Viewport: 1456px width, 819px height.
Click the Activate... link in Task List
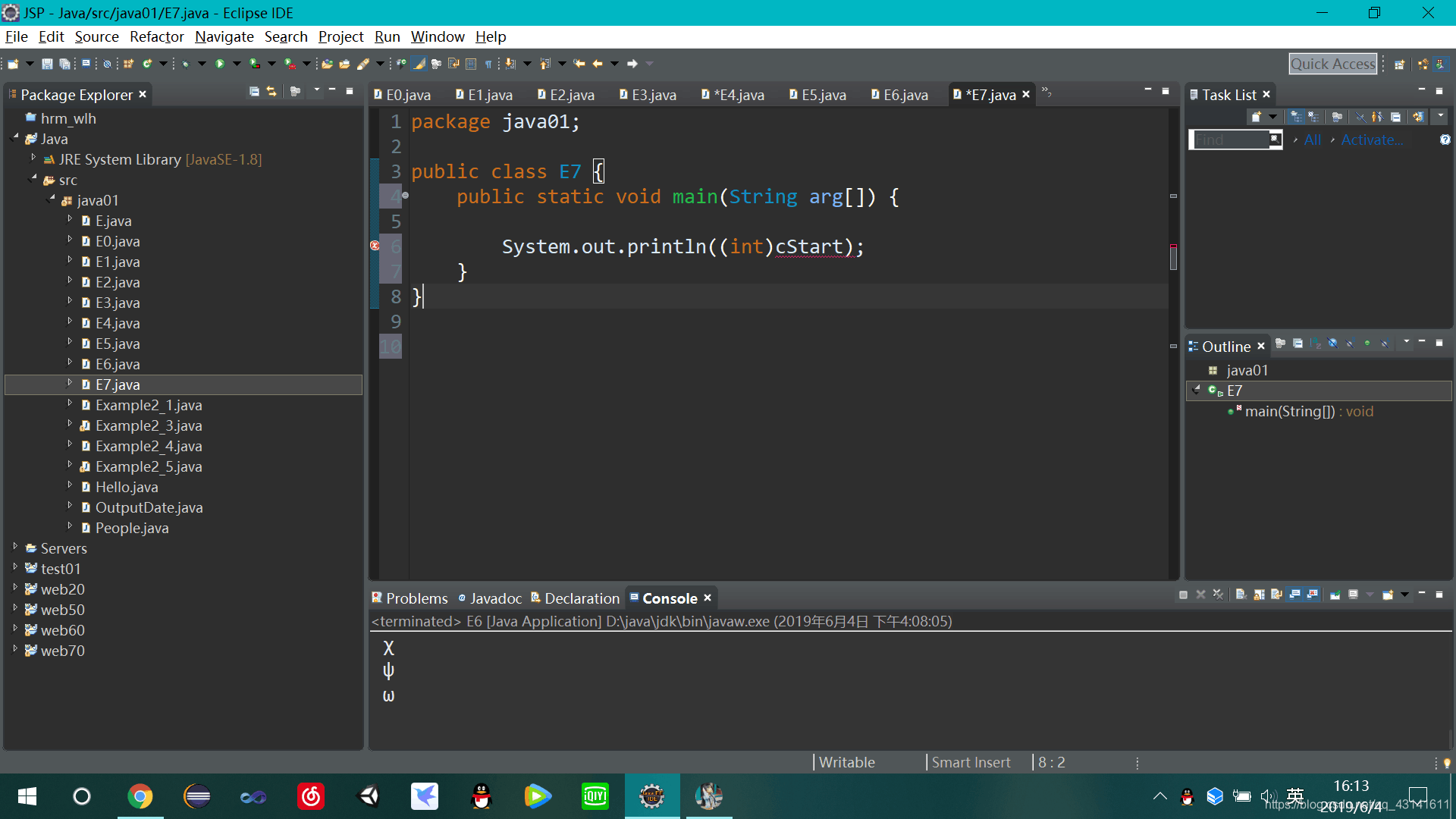click(1371, 140)
